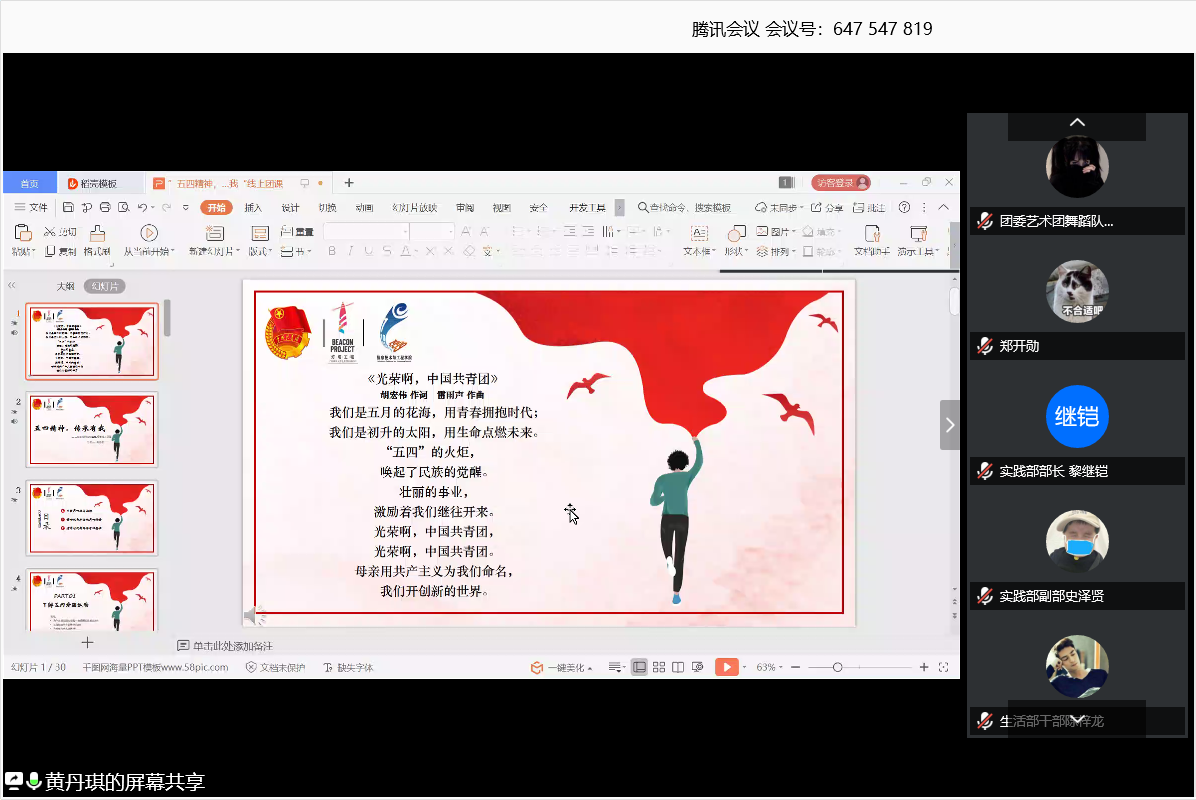Collapse the participant list with top chevron
1196x800 pixels.
point(1077,123)
